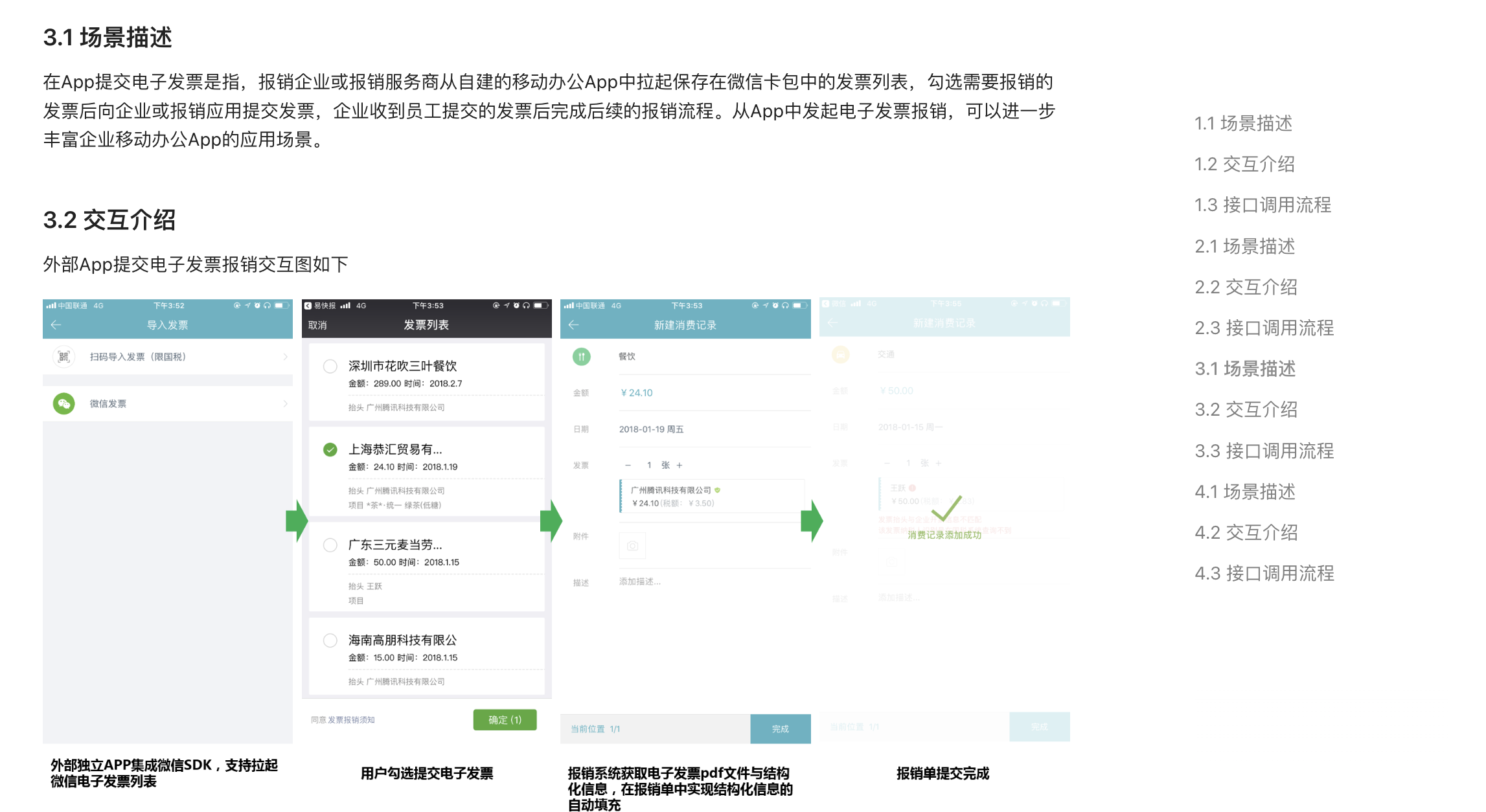Click the green verified badge on invoice card
Viewport: 1486px width, 812px height.
point(718,490)
